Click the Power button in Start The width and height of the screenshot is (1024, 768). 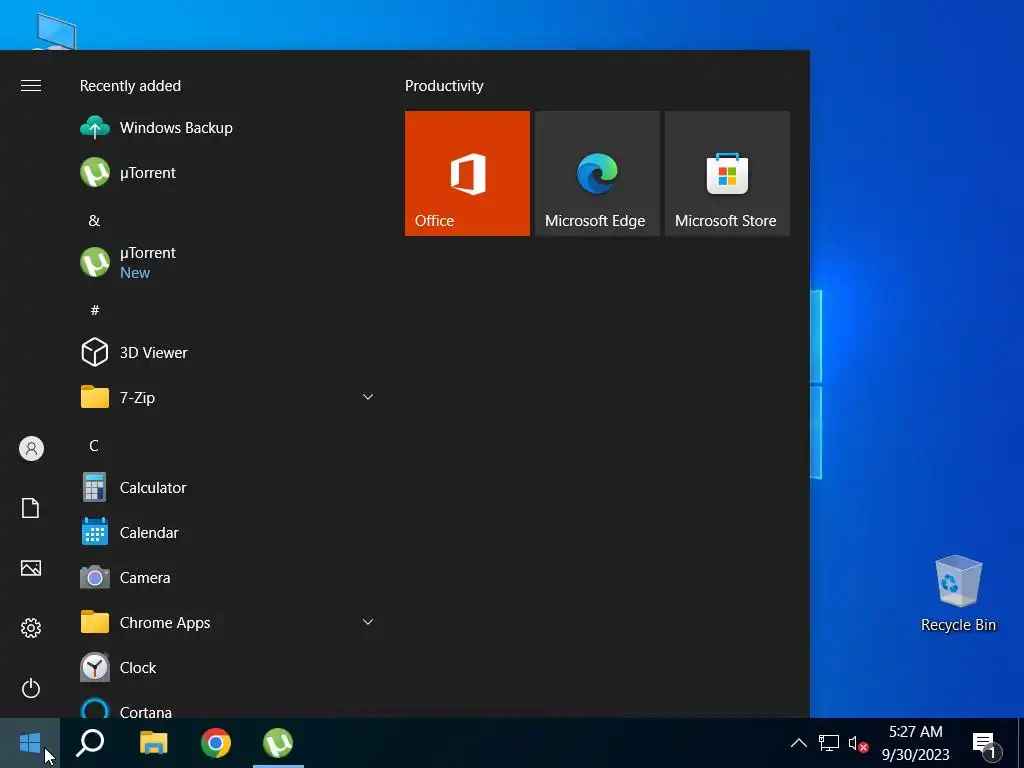click(x=31, y=688)
